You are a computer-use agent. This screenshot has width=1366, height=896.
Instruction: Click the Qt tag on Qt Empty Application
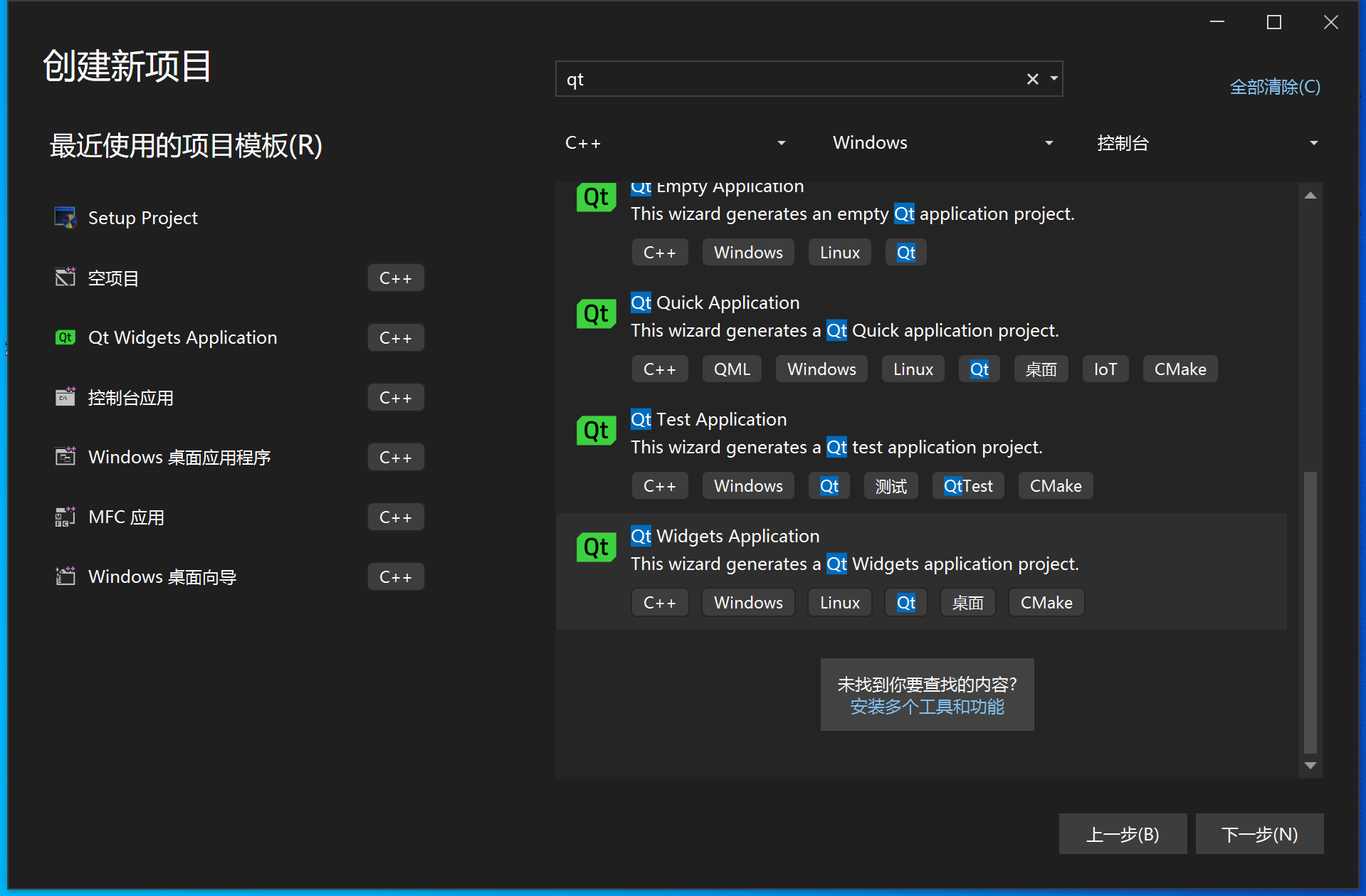(905, 253)
